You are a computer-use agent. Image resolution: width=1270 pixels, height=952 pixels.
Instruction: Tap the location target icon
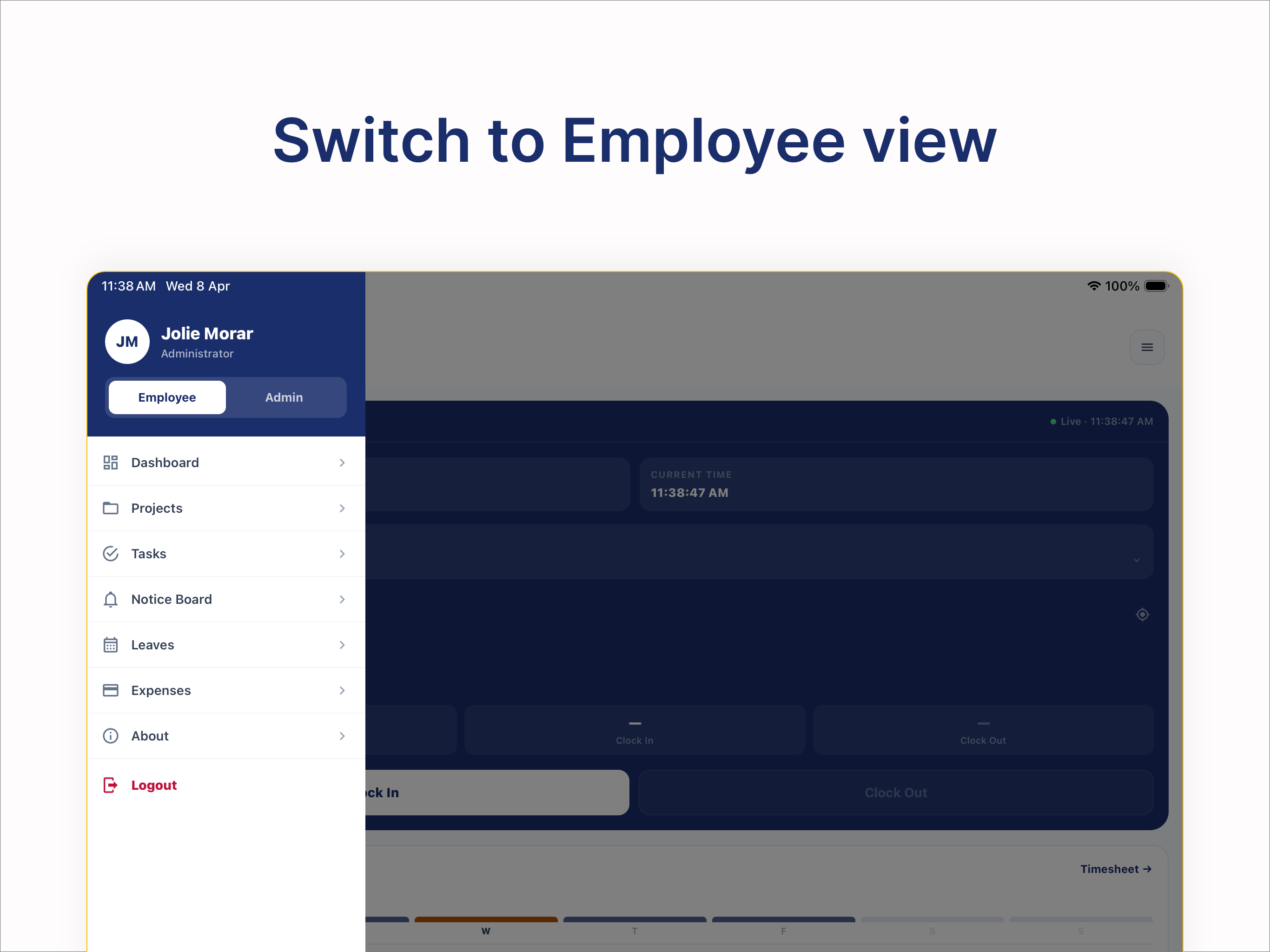pyautogui.click(x=1142, y=615)
